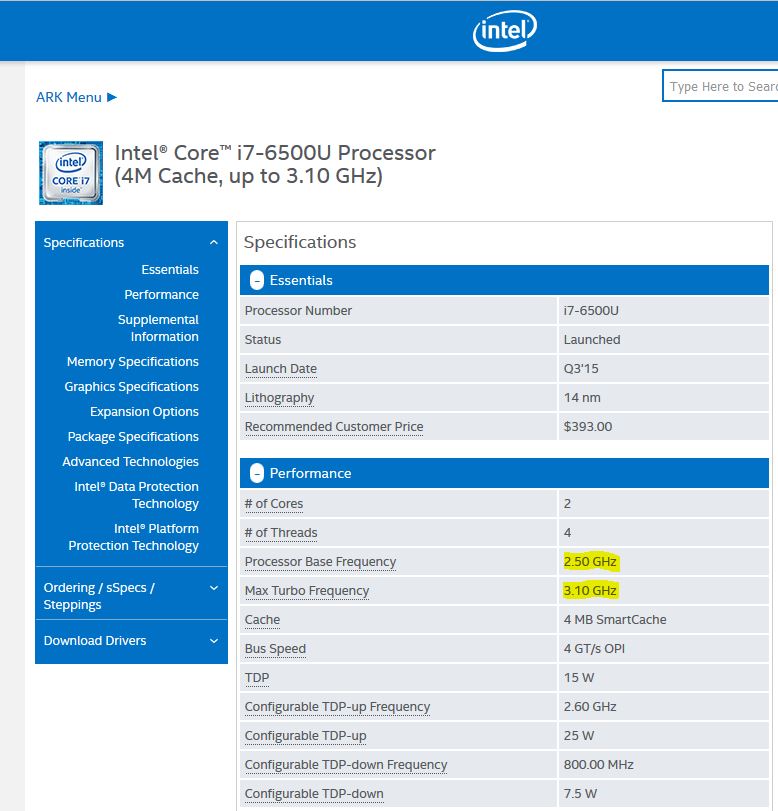This screenshot has height=811, width=778.
Task: Click the 800.00 MHz value
Action: [599, 764]
